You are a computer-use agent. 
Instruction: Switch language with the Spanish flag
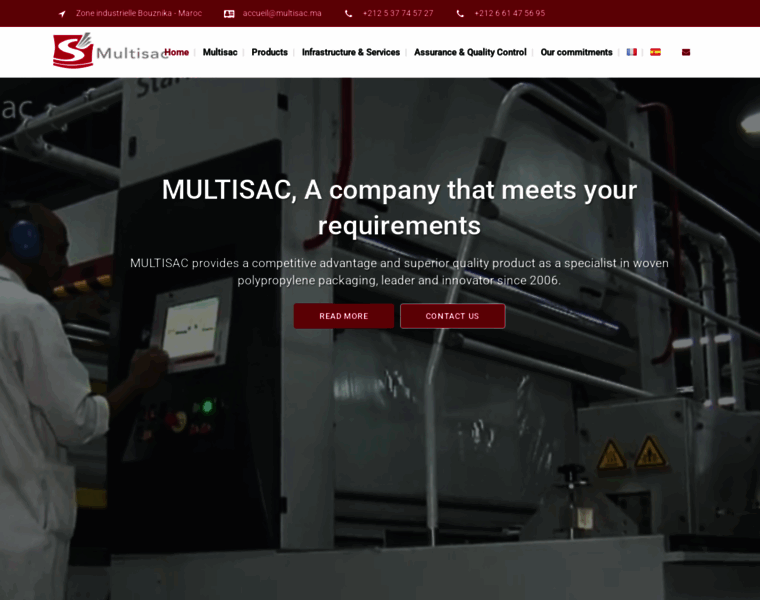click(x=655, y=52)
